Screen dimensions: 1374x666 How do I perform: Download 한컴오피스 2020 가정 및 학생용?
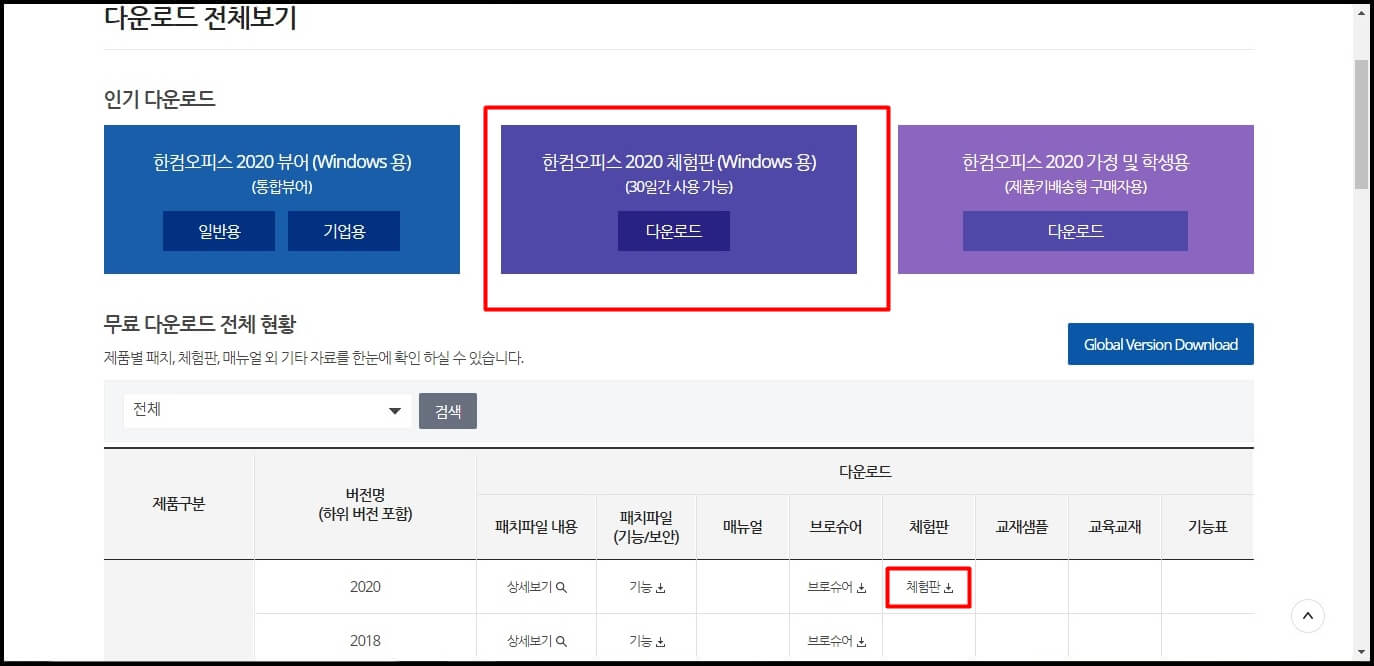(x=1075, y=231)
